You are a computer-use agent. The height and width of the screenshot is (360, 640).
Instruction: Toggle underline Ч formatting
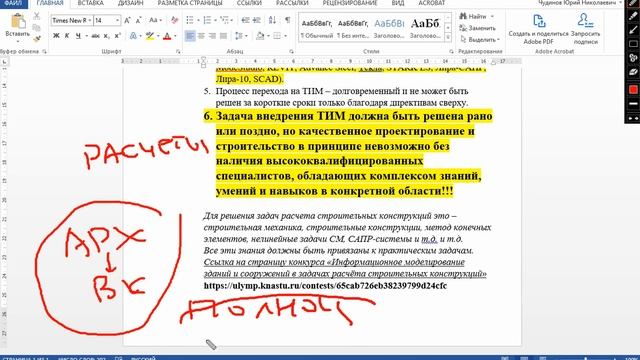(x=78, y=36)
